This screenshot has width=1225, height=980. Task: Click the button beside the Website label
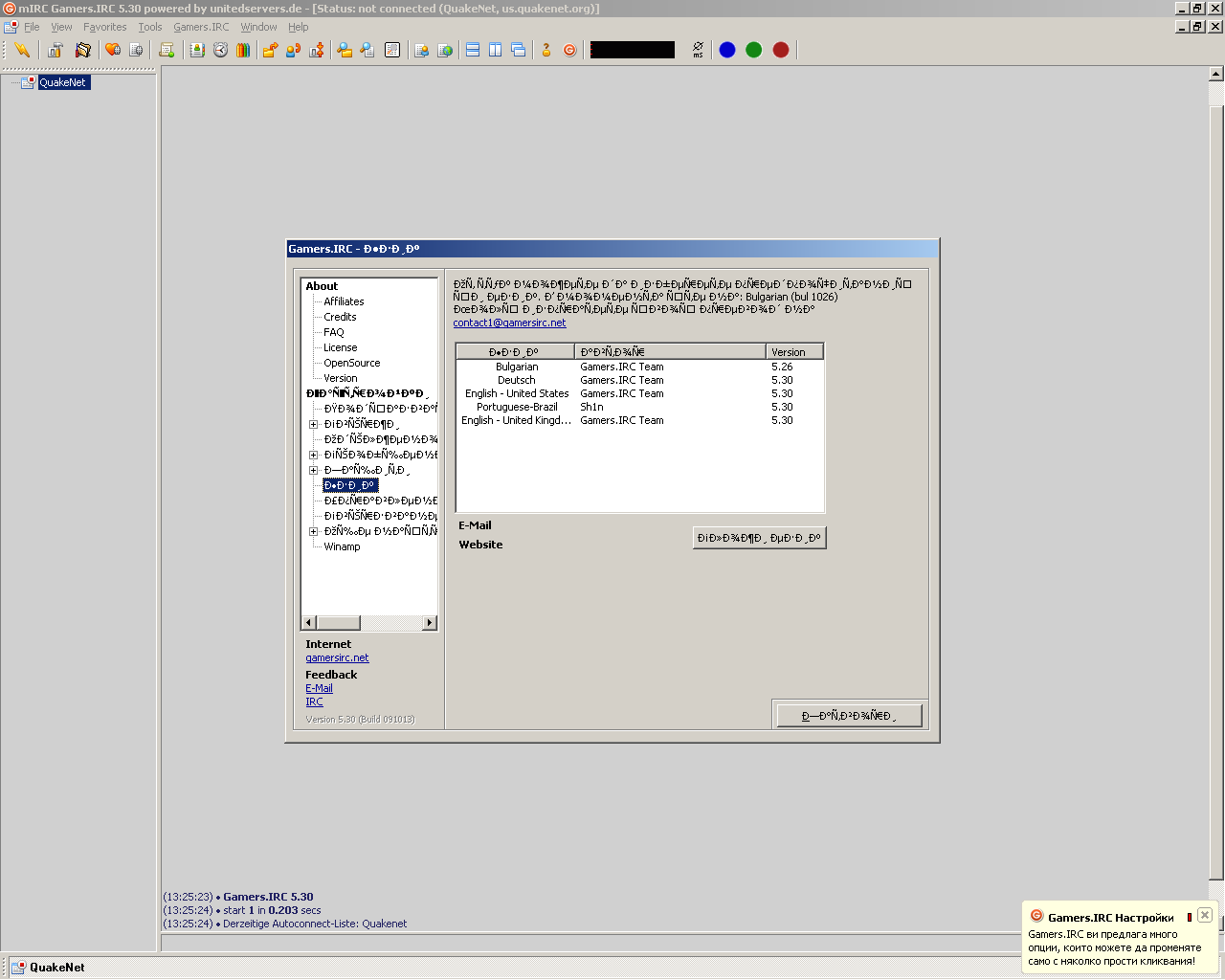(x=759, y=538)
